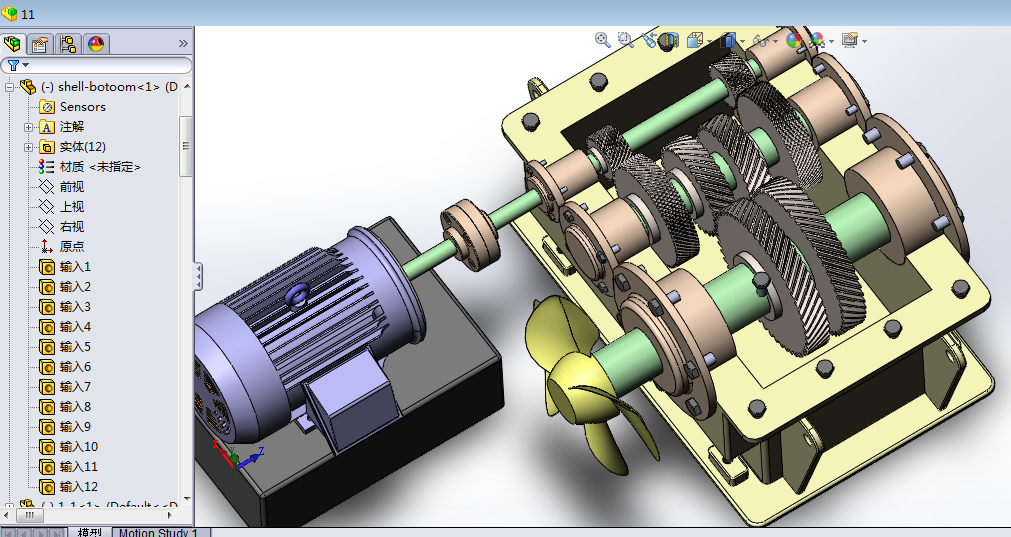Click the vertical scrollbar thumb in tree
Screen dimensions: 1011x537
click(x=186, y=146)
